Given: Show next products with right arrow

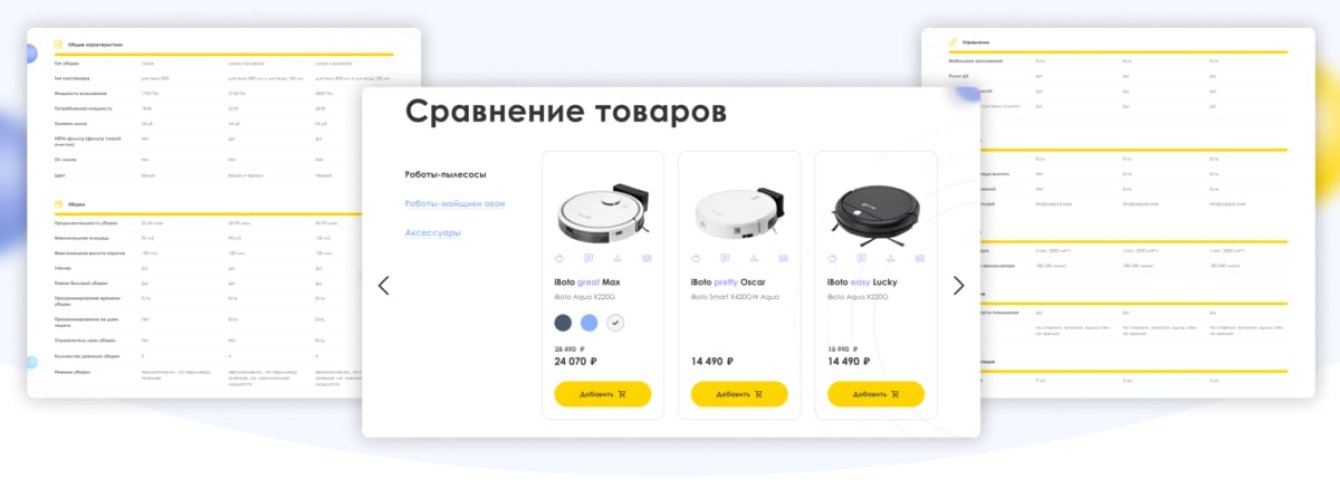Looking at the screenshot, I should pos(959,285).
